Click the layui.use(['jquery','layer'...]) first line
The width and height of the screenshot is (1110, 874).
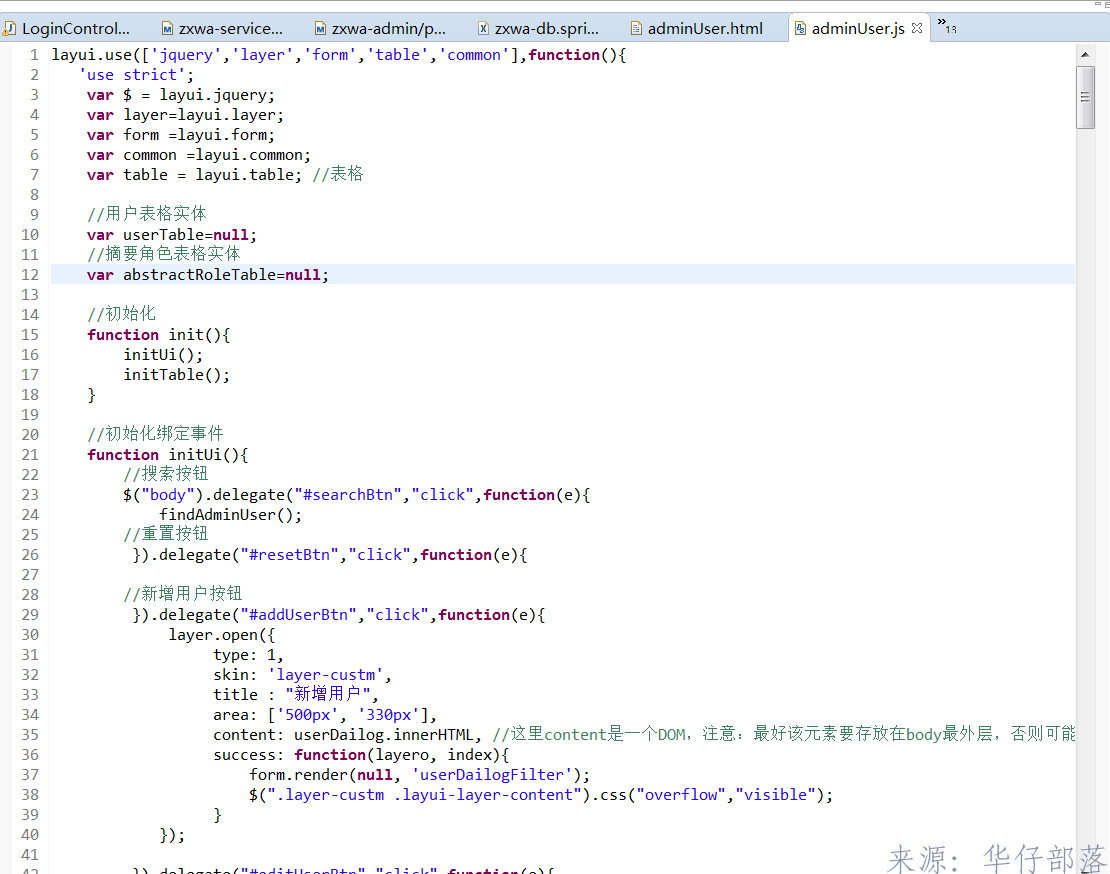pos(339,55)
